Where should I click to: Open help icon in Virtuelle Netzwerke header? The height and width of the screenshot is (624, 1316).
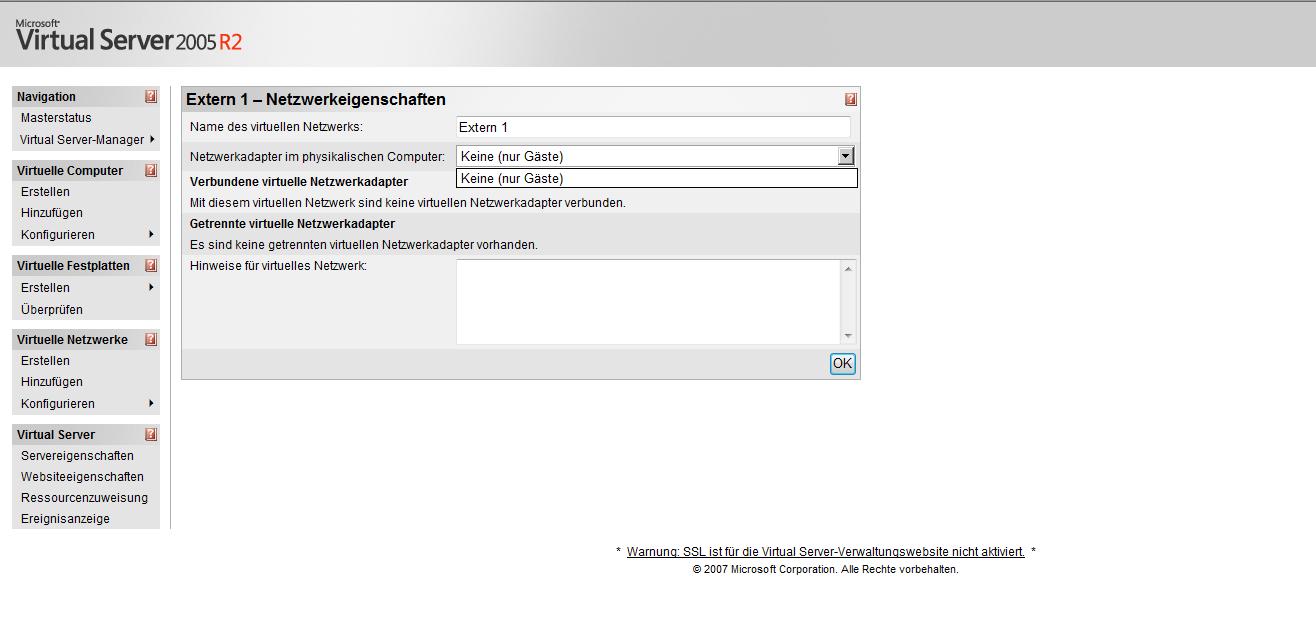pyautogui.click(x=151, y=340)
